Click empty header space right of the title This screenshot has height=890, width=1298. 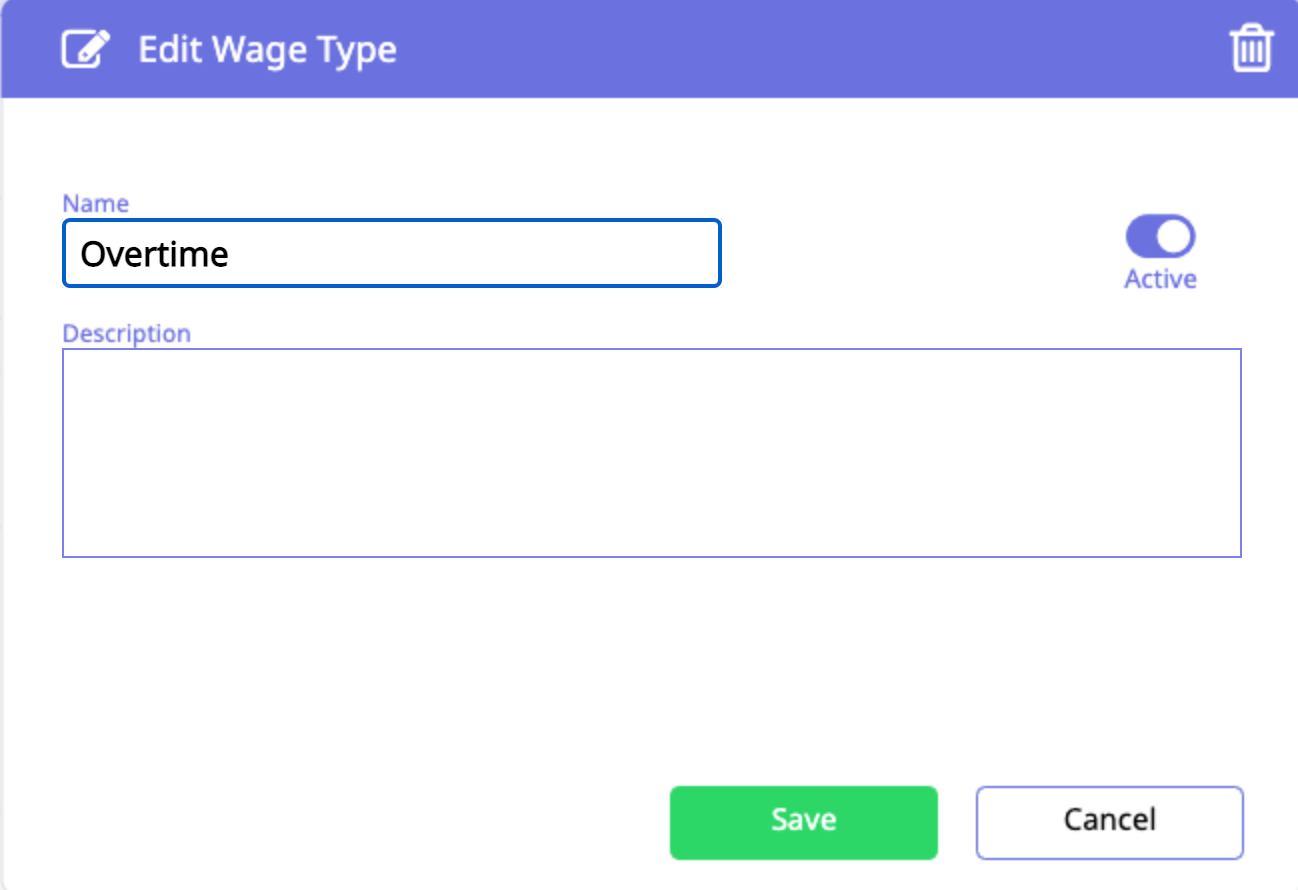(x=800, y=50)
